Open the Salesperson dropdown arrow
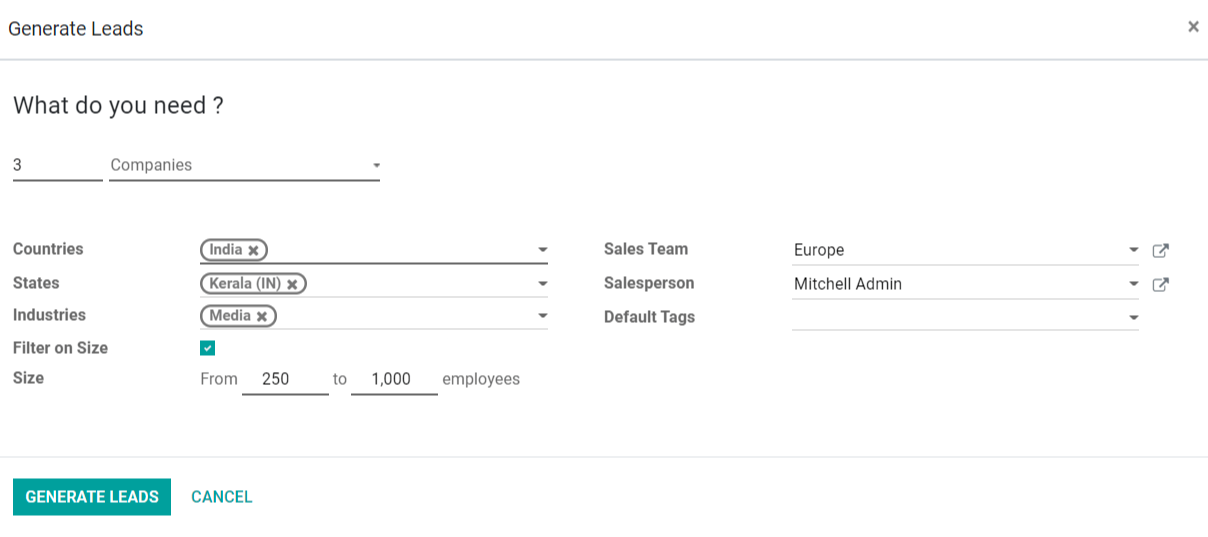 tap(1133, 284)
